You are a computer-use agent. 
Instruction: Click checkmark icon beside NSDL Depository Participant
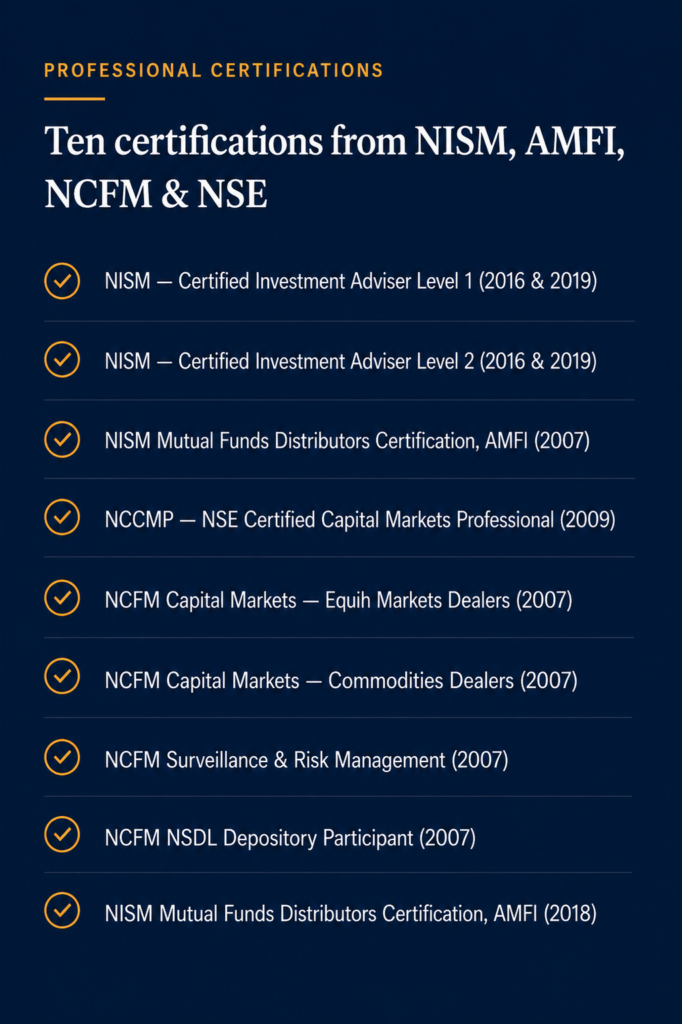(x=62, y=834)
